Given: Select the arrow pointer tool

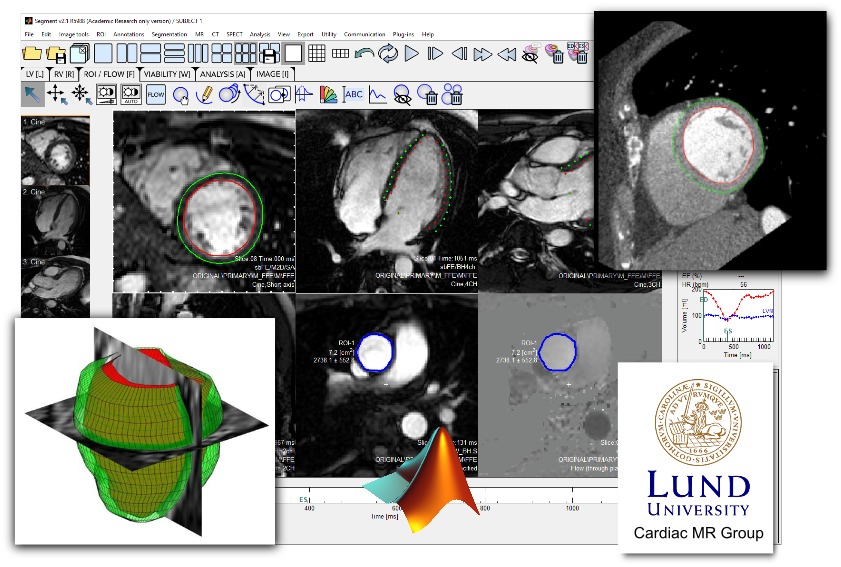Looking at the screenshot, I should [x=33, y=94].
